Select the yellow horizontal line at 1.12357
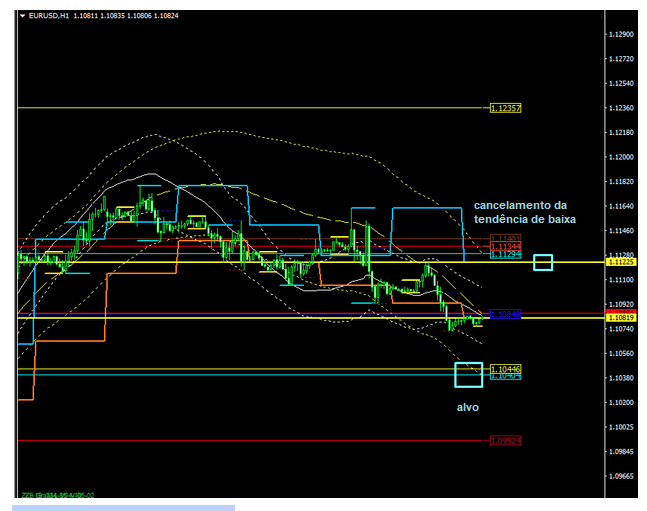This screenshot has height=511, width=647. click(x=250, y=108)
